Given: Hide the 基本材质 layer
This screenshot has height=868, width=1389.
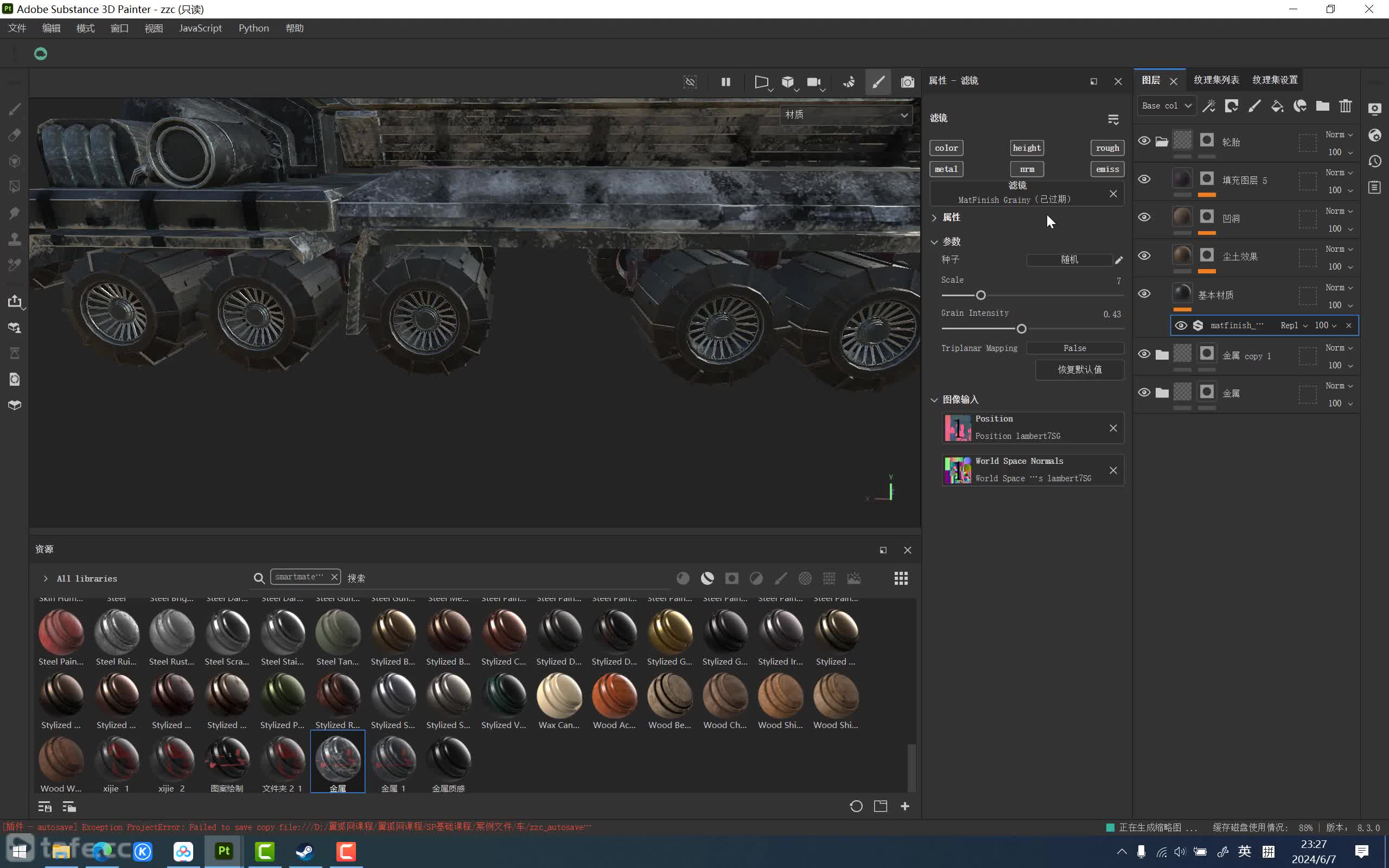Looking at the screenshot, I should [1144, 293].
